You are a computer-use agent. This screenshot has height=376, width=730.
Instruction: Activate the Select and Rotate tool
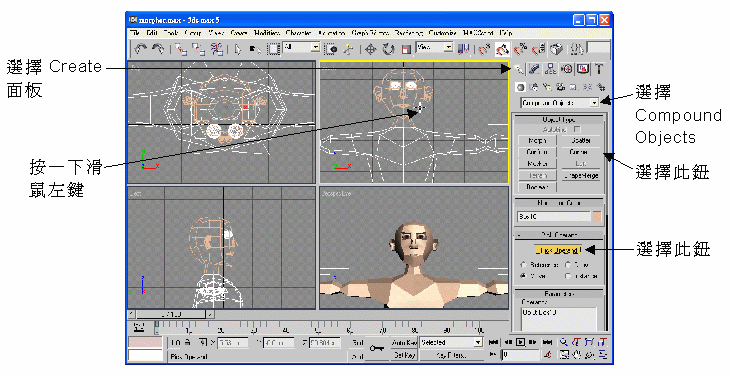tap(388, 49)
